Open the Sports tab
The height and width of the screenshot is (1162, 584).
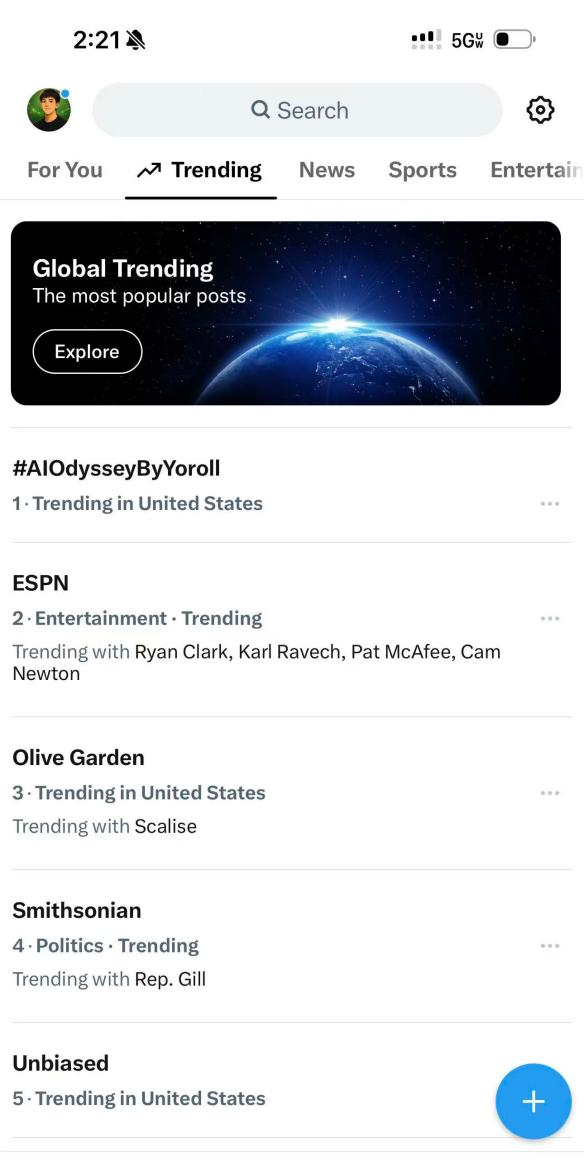tap(422, 170)
